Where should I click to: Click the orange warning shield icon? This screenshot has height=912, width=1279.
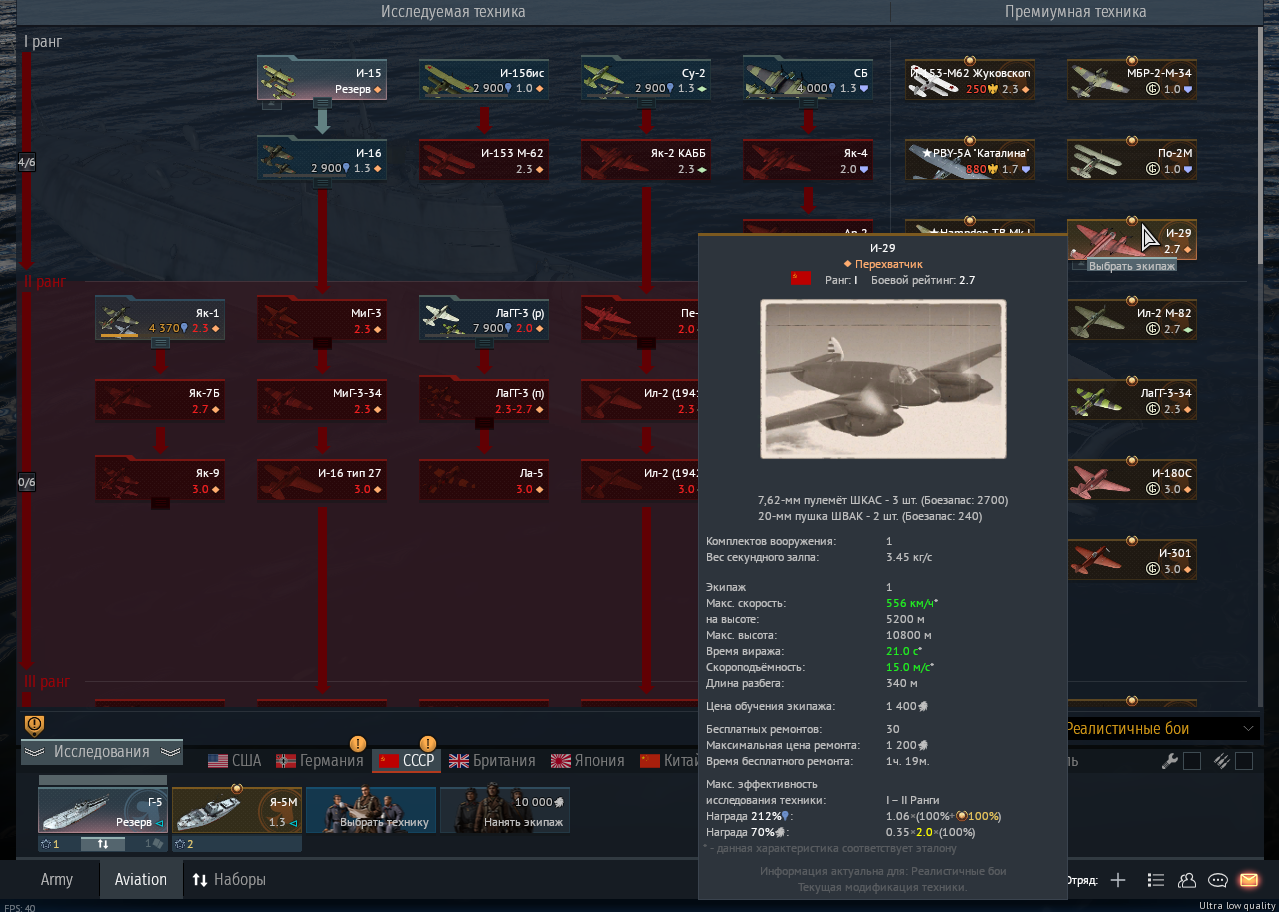[x=34, y=724]
